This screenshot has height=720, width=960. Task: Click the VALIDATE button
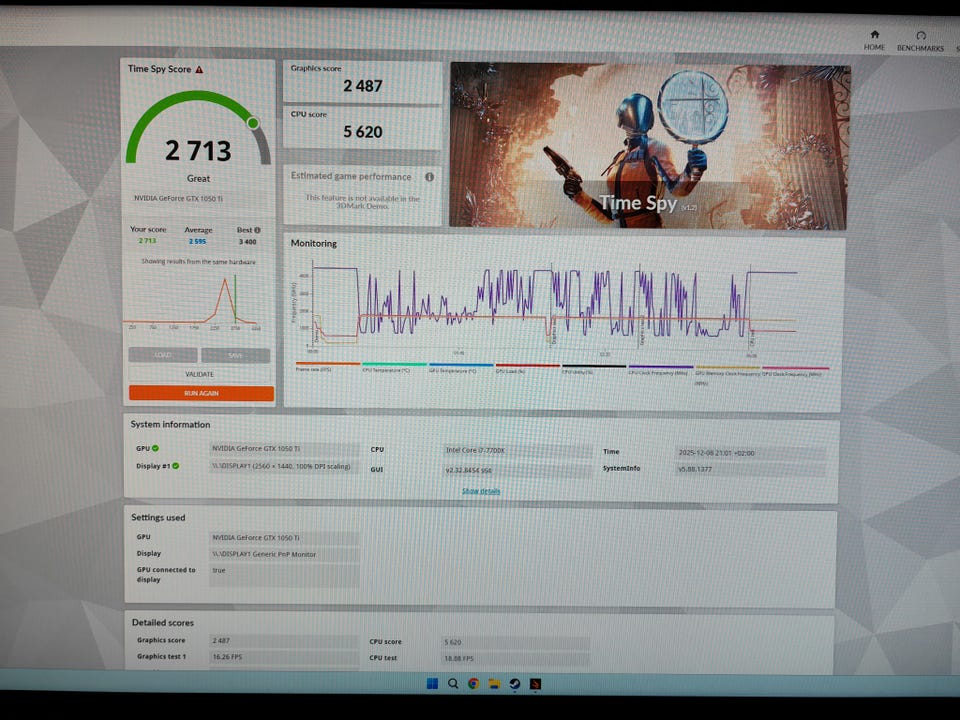(x=200, y=374)
